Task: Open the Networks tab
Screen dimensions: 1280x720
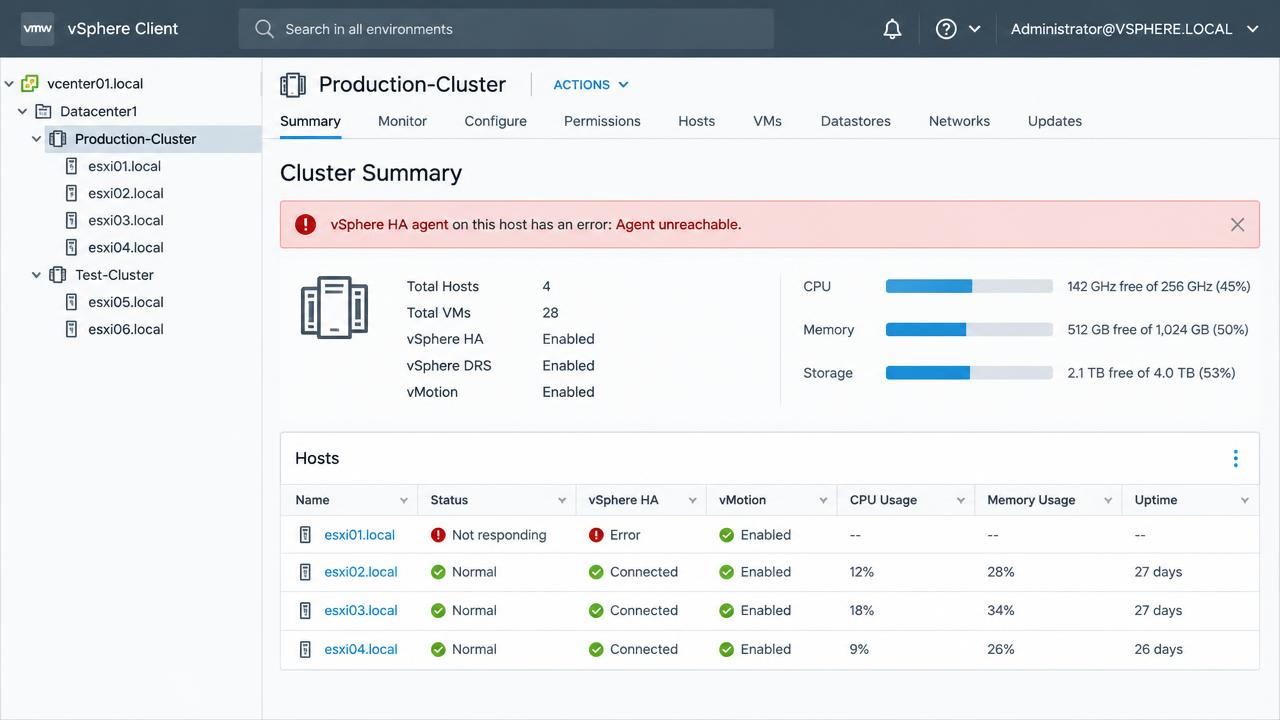Action: pyautogui.click(x=959, y=121)
